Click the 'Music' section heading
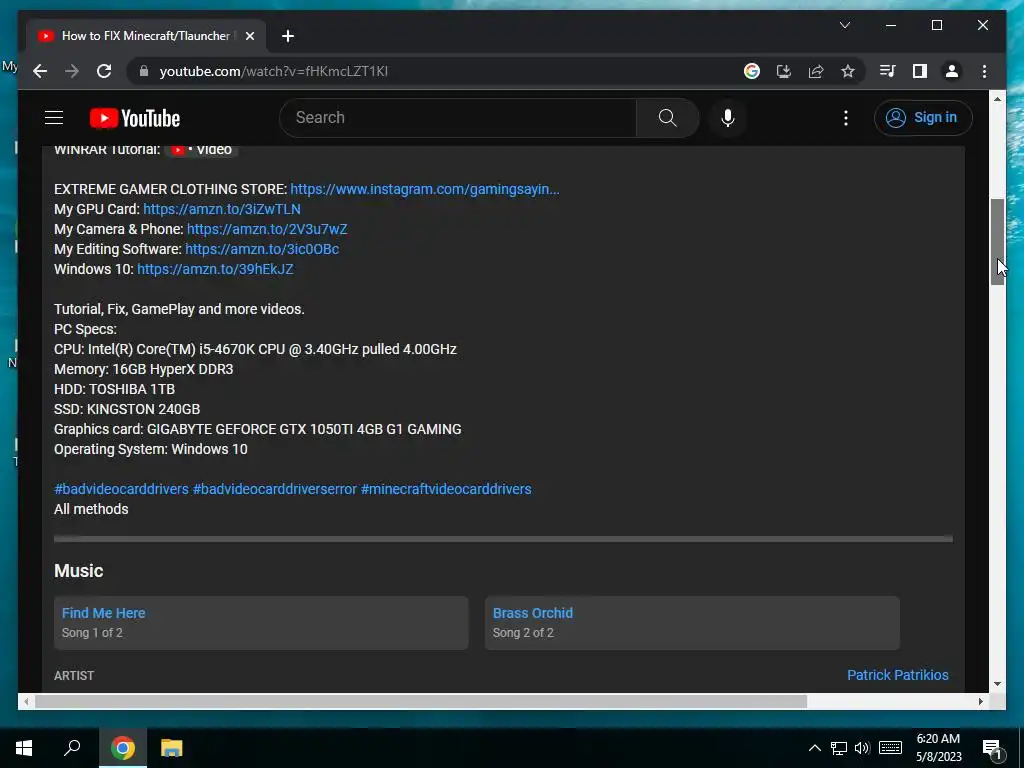Image resolution: width=1024 pixels, height=768 pixels. click(78, 571)
